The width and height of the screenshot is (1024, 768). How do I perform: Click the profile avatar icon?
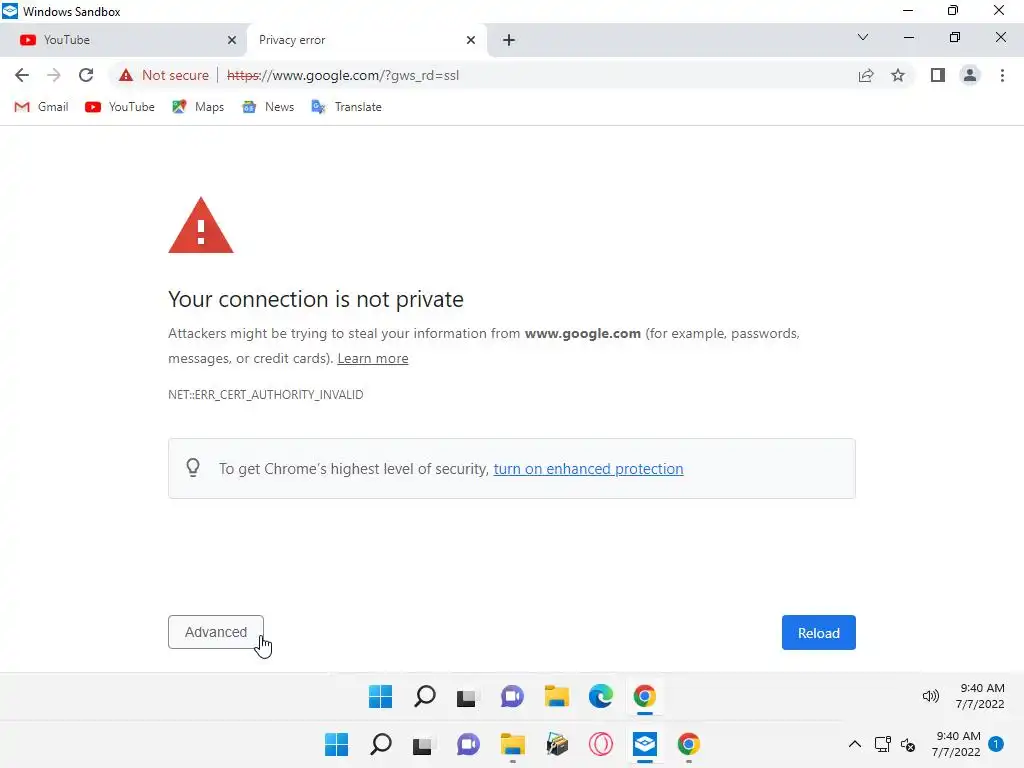pos(969,75)
